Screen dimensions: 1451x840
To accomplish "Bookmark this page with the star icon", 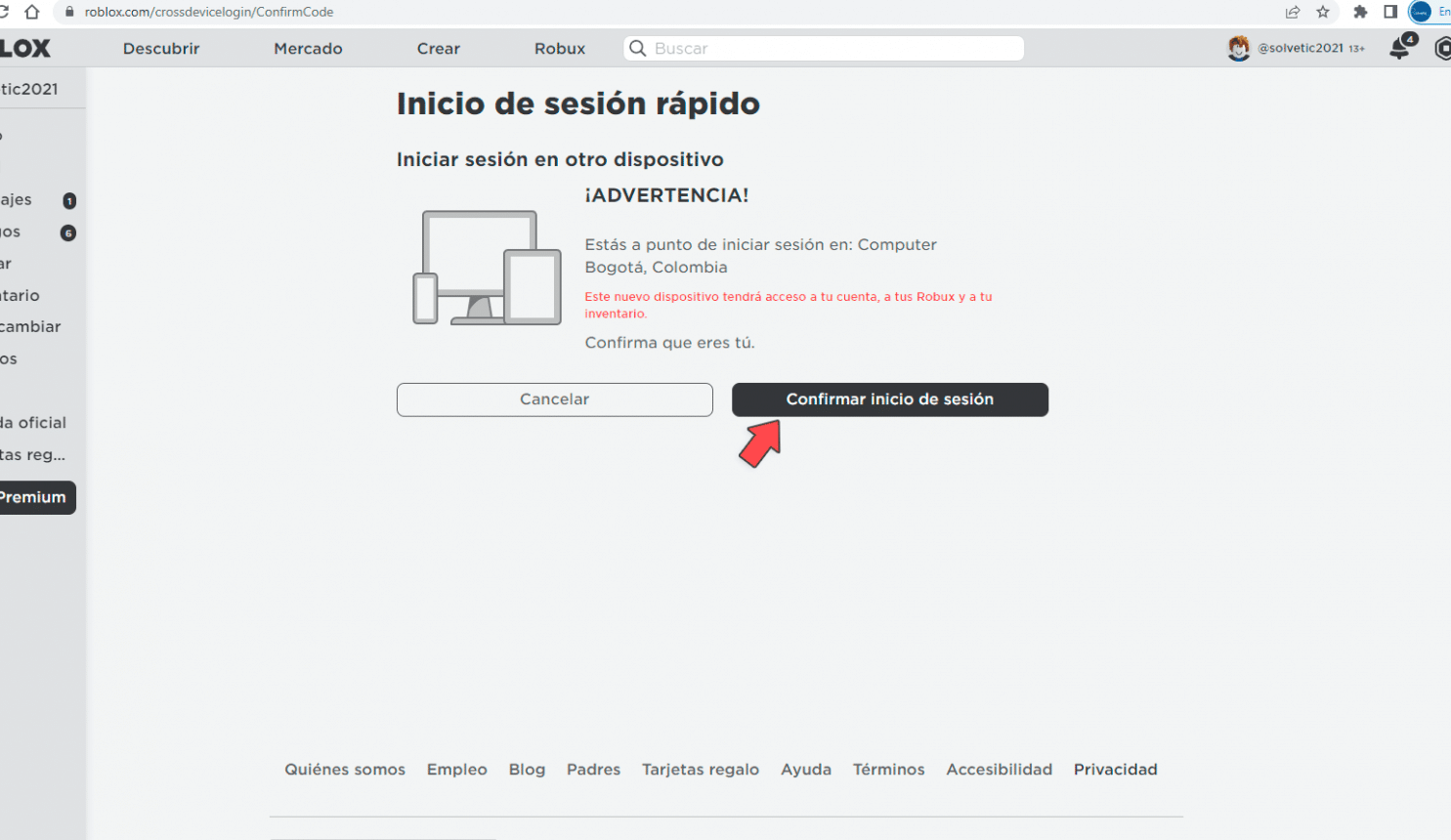I will (x=1323, y=12).
